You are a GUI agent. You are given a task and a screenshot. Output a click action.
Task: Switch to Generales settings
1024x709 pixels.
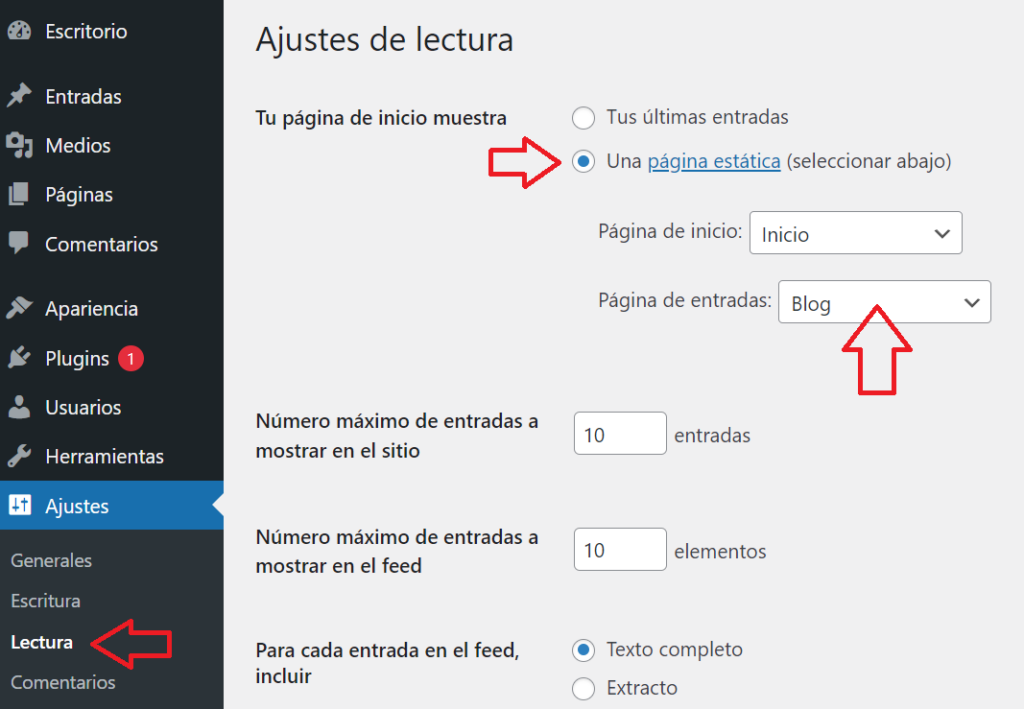pyautogui.click(x=50, y=561)
